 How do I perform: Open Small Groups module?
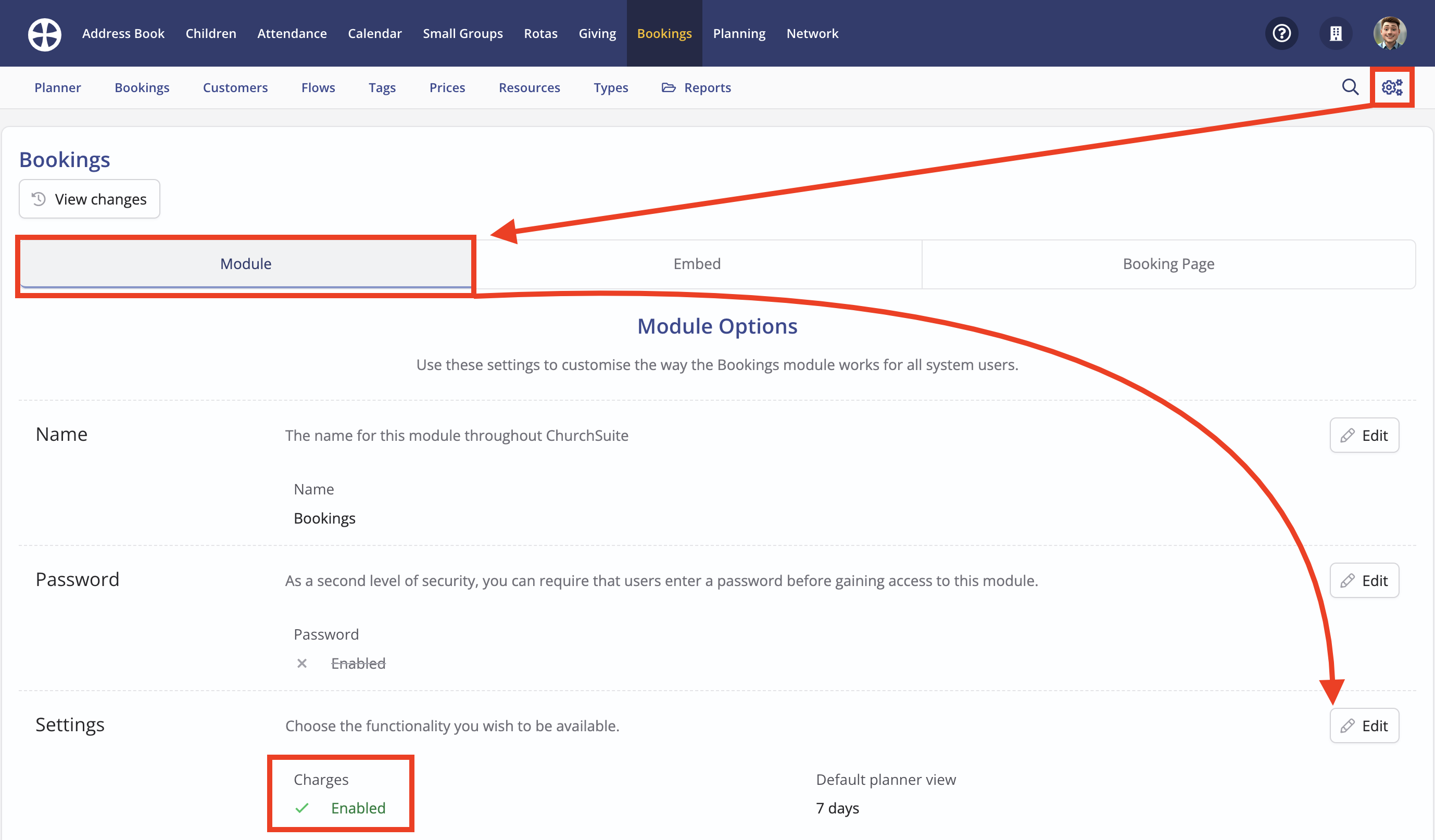pos(463,34)
